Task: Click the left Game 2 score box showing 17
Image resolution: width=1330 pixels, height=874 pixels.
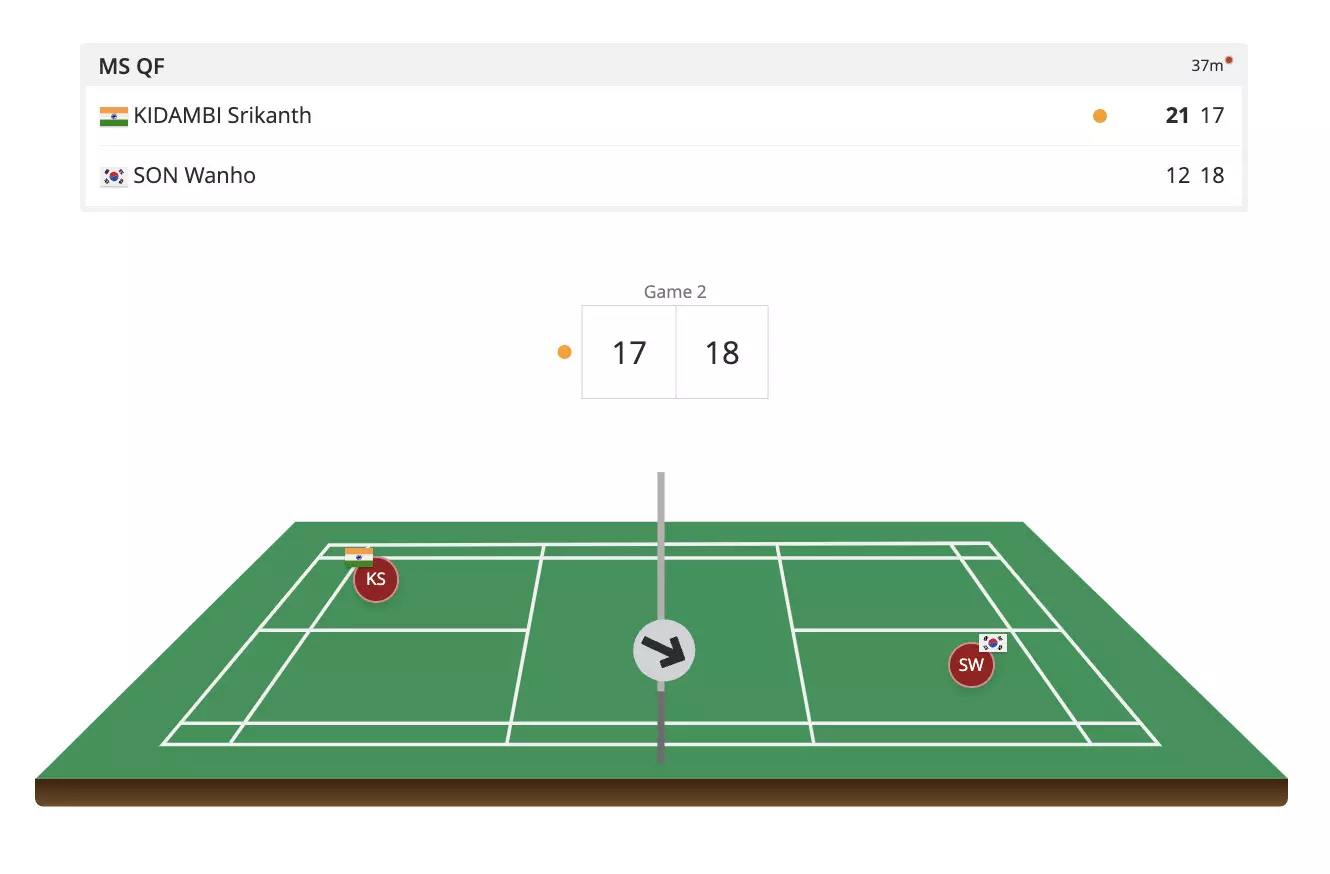Action: 629,353
